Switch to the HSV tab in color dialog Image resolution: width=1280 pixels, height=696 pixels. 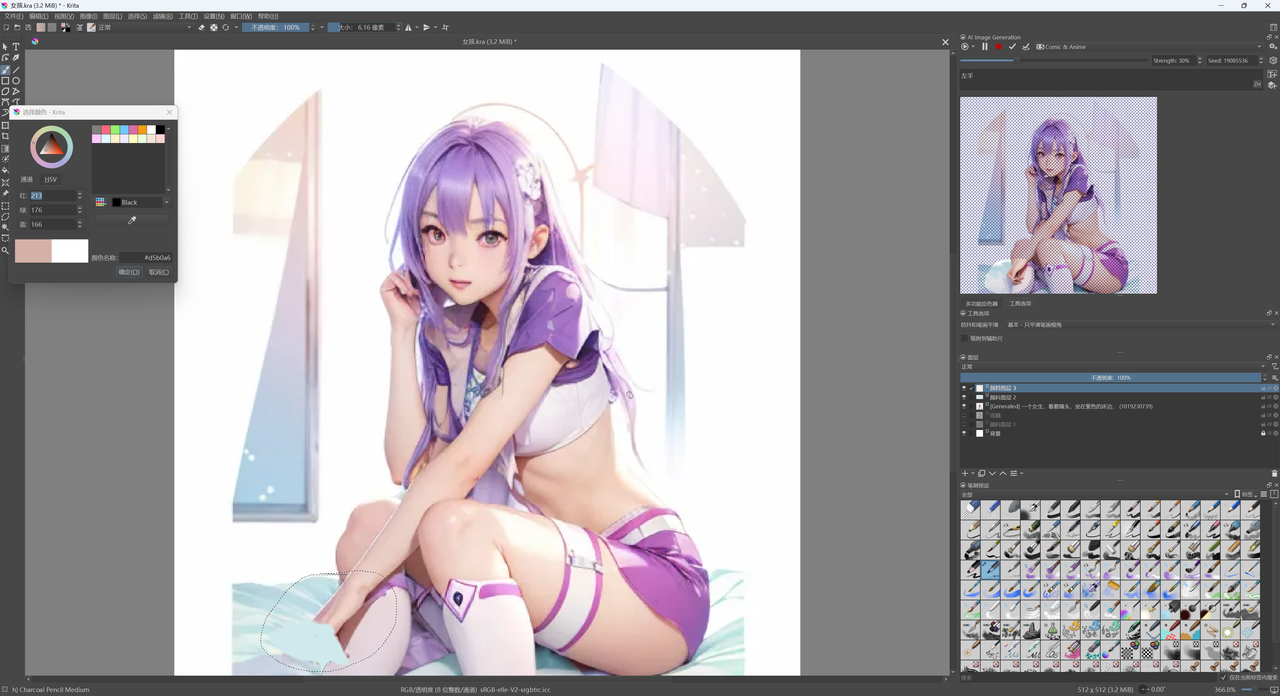[51, 180]
